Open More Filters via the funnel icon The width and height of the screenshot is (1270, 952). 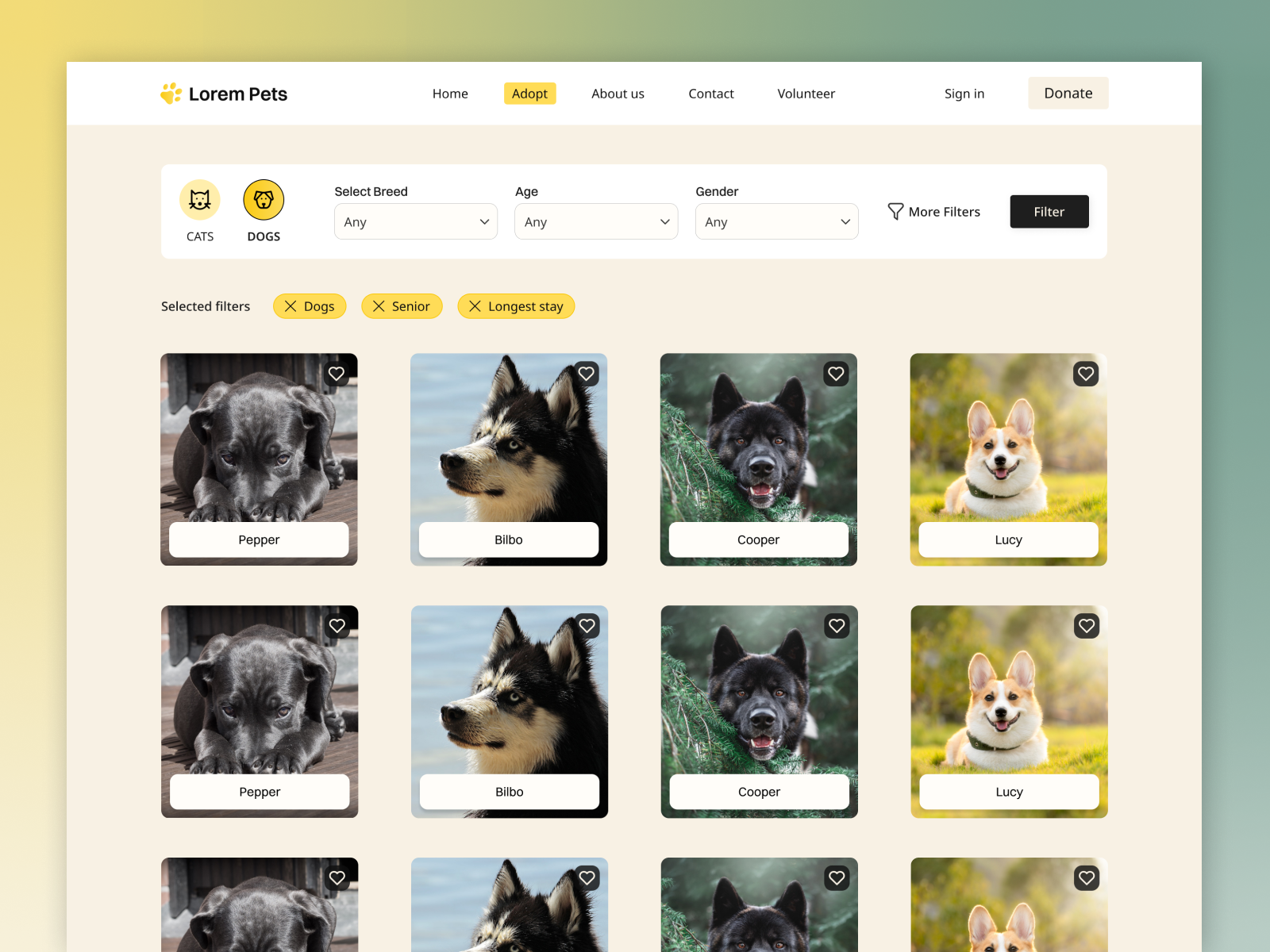pyautogui.click(x=895, y=211)
